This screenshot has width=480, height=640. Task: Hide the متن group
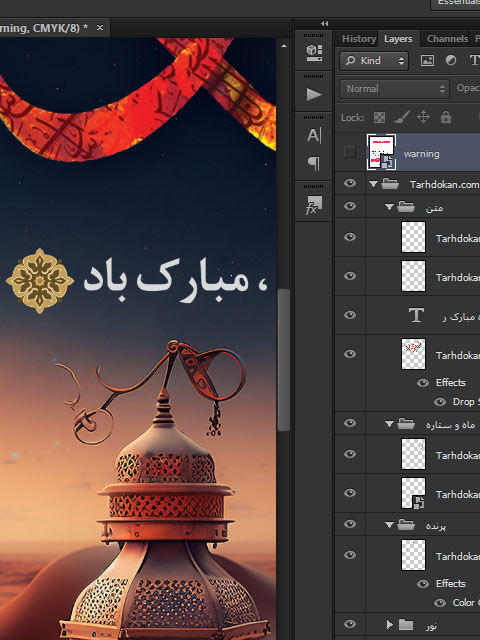pos(350,206)
